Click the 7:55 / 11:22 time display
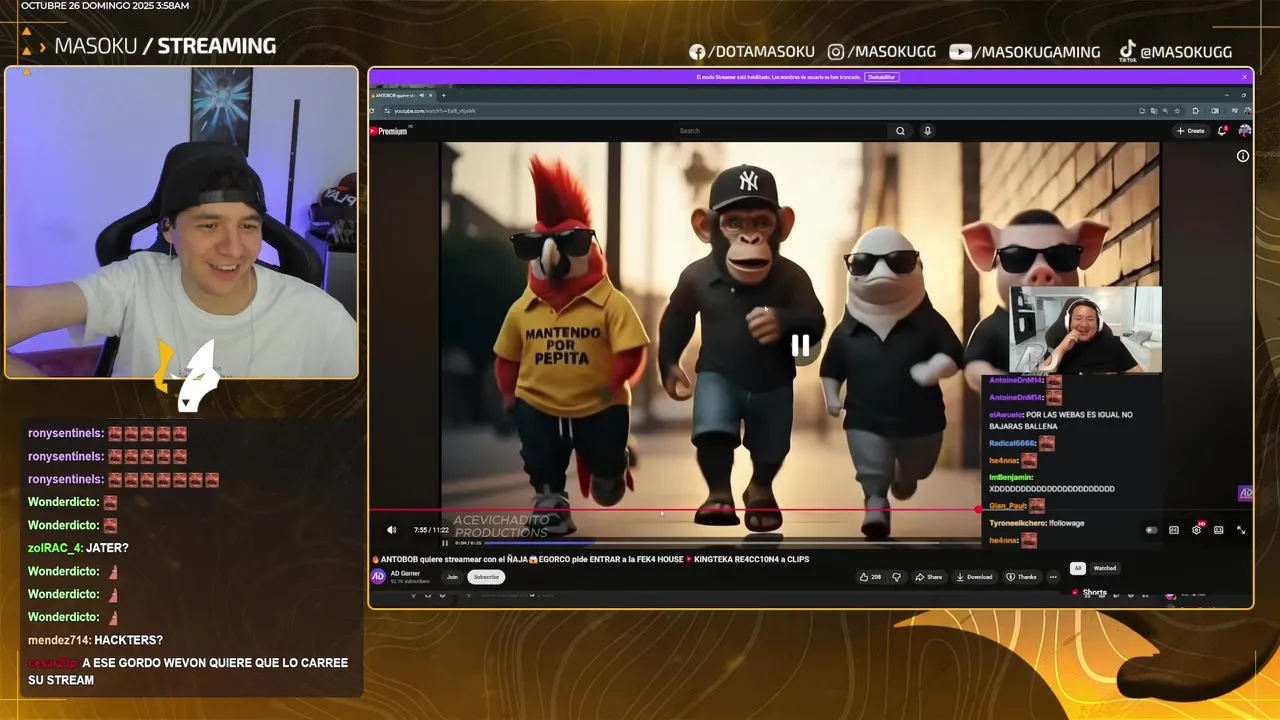The width and height of the screenshot is (1280, 720). (x=431, y=530)
